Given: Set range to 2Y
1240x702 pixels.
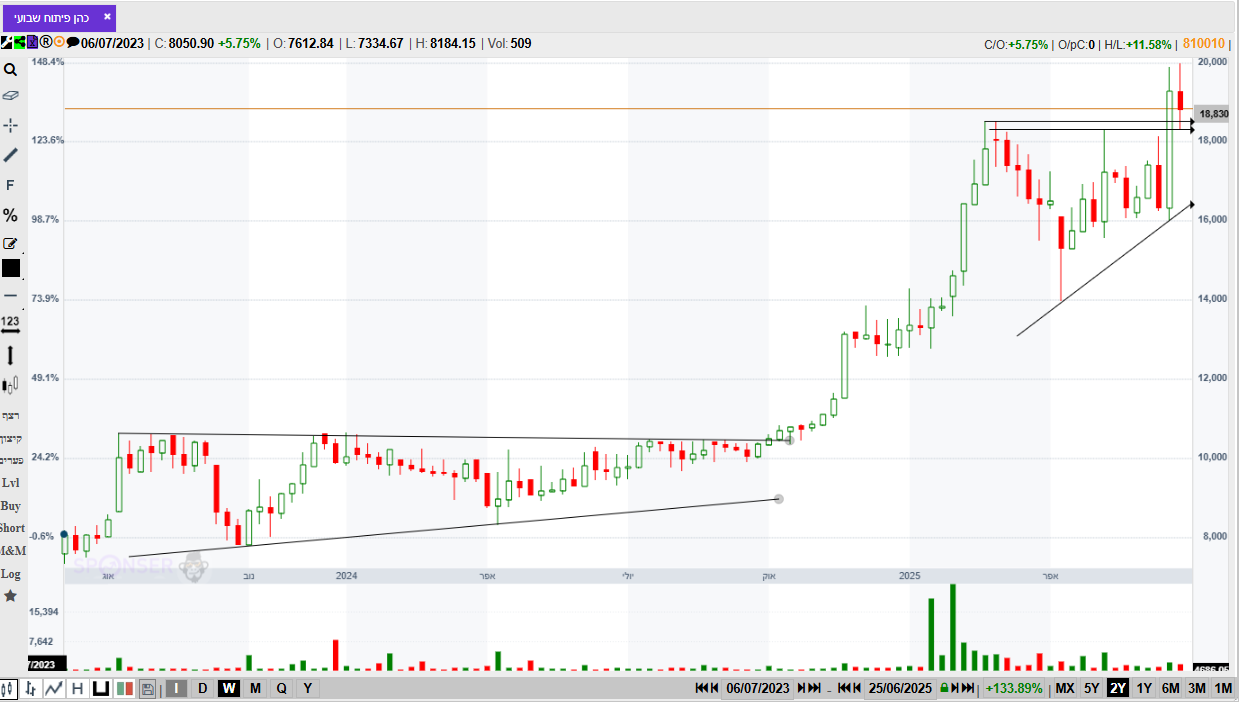Looking at the screenshot, I should coord(1118,688).
